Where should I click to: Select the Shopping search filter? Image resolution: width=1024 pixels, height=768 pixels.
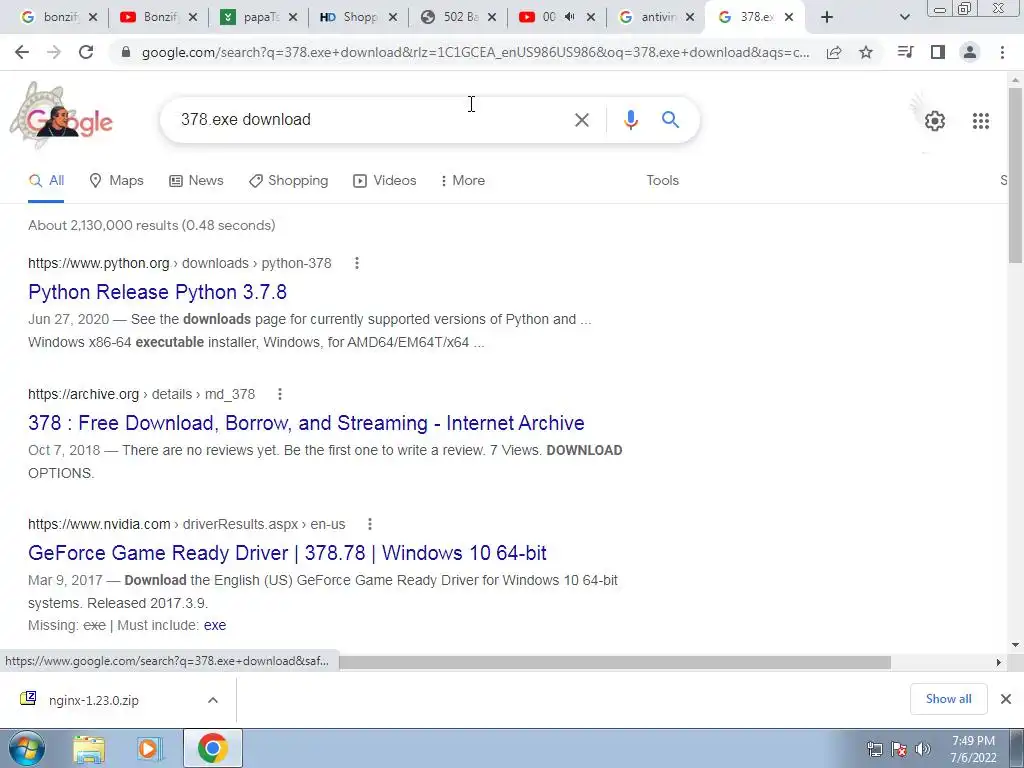pyautogui.click(x=289, y=181)
